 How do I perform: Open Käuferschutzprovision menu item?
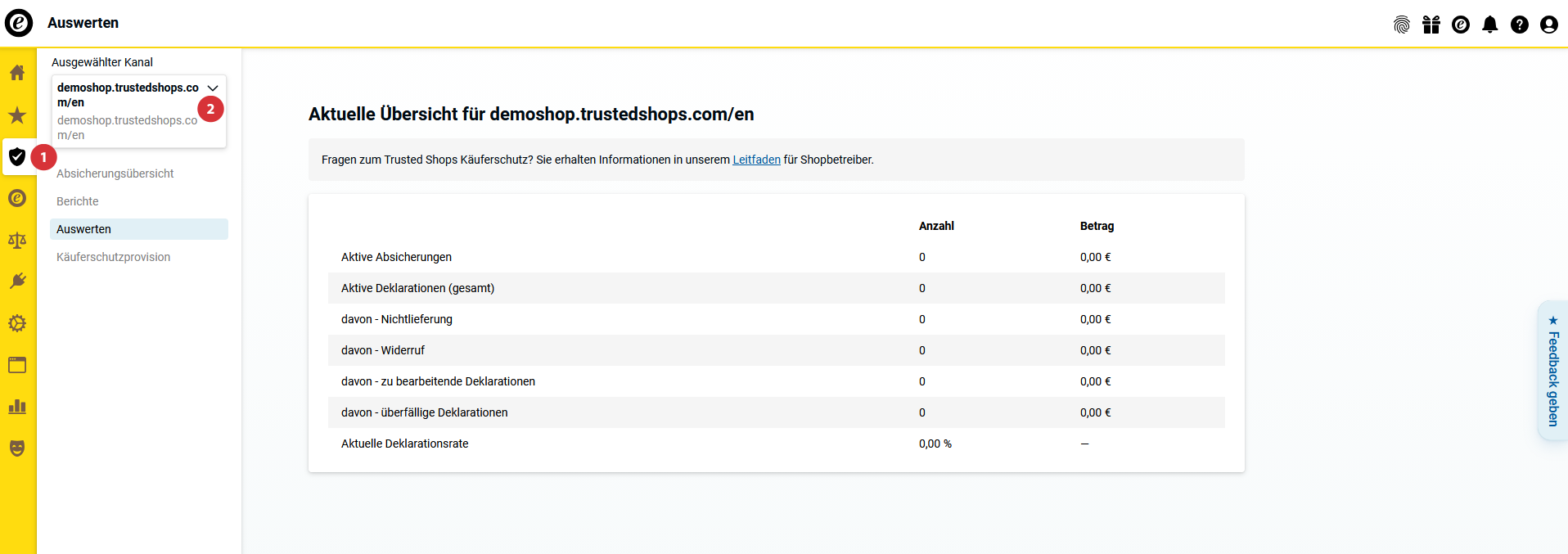[114, 257]
